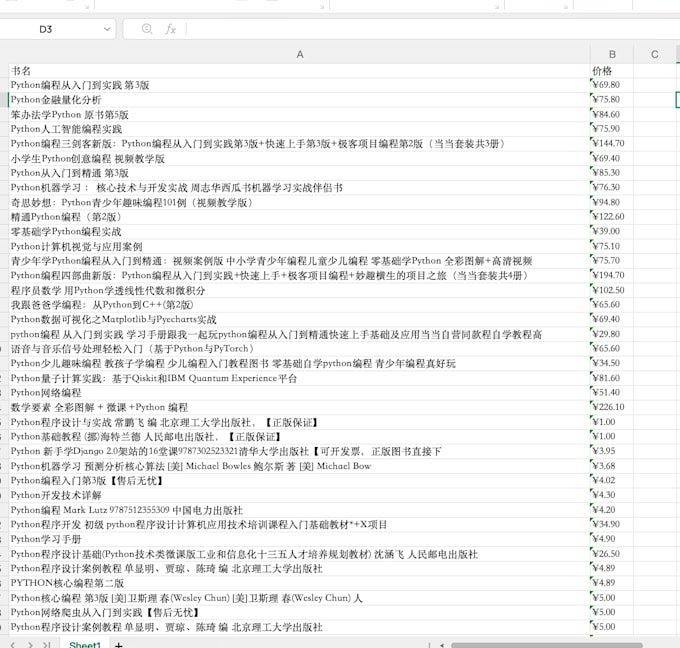Select header cell 书名
Screen dimensions: 680x648
tap(300, 71)
